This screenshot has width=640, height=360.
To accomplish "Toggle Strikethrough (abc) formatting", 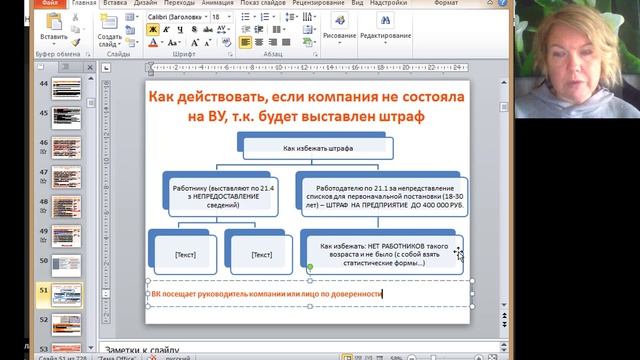I will click(x=208, y=29).
